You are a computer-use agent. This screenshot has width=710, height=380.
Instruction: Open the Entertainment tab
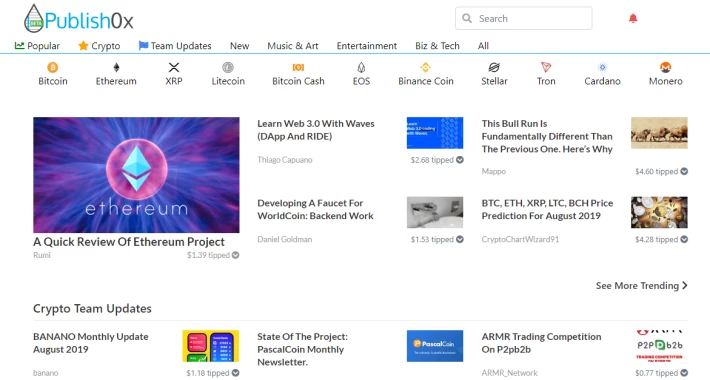(367, 46)
